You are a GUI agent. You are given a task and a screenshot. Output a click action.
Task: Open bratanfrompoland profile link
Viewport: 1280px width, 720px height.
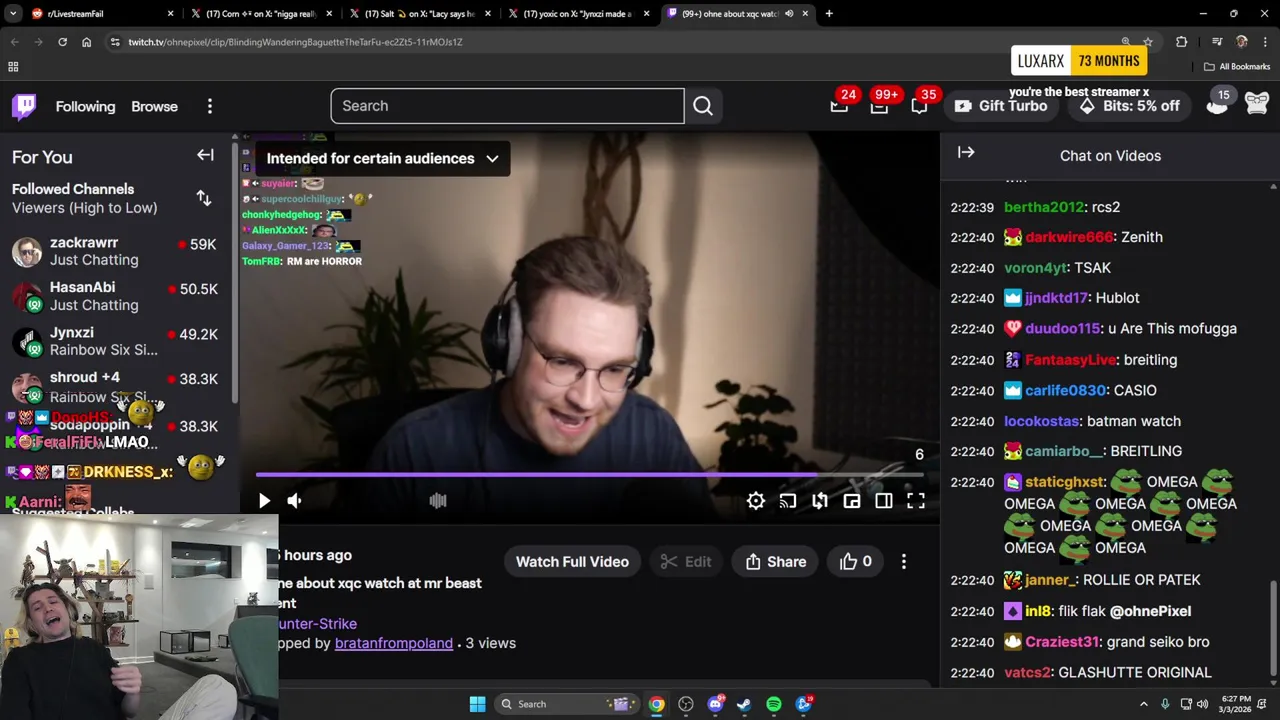point(394,643)
